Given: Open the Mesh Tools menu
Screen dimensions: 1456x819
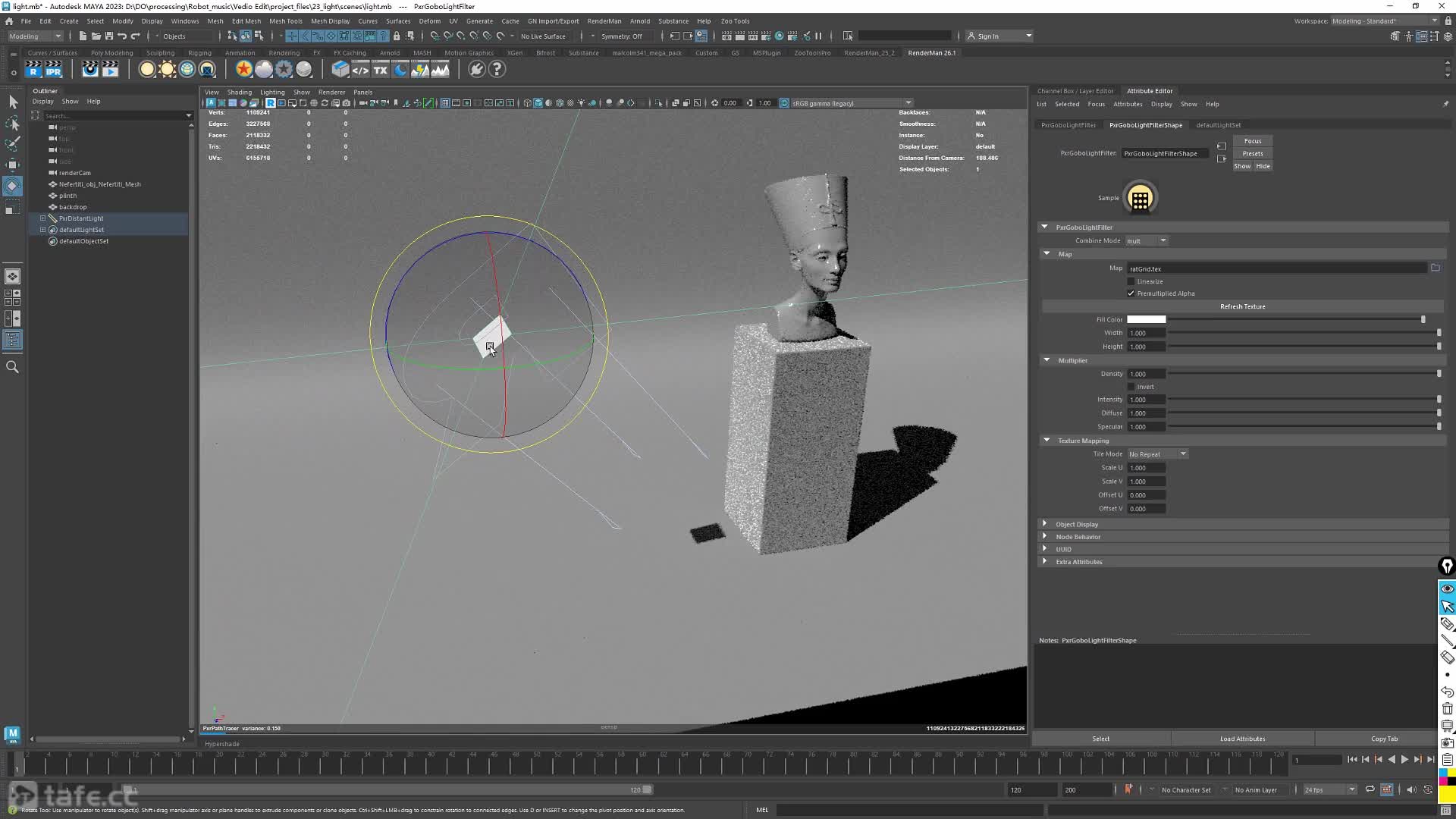Looking at the screenshot, I should click(285, 21).
